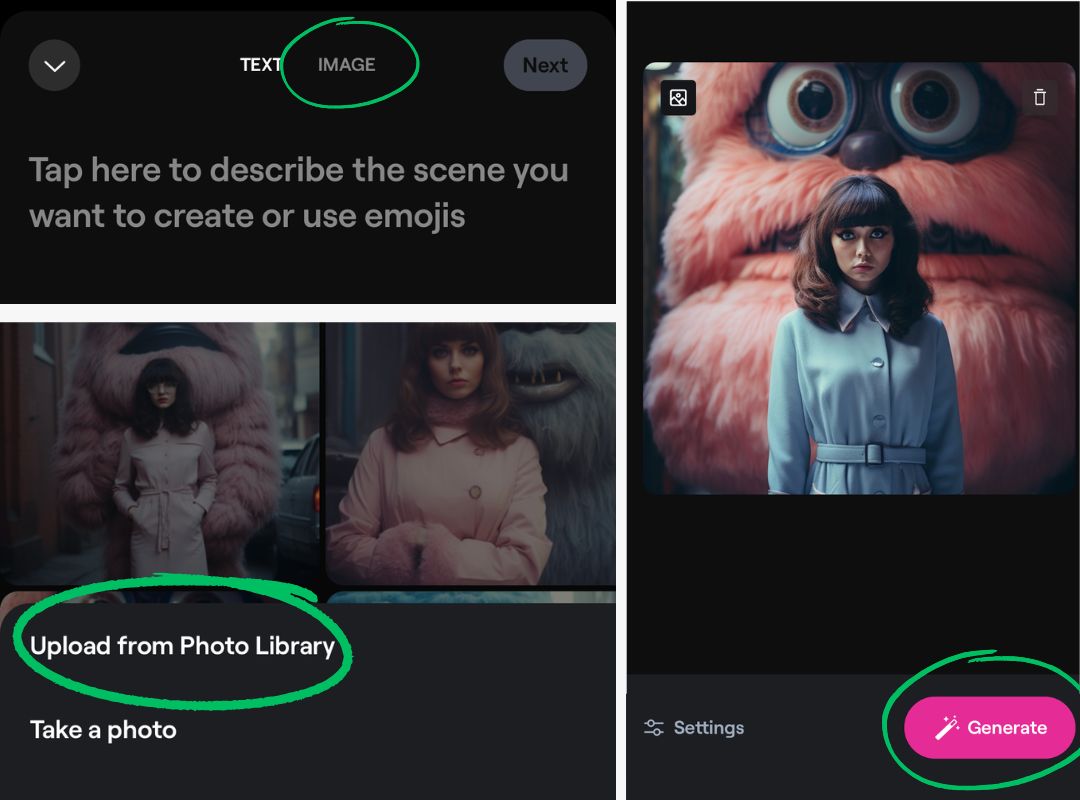The image size is (1080, 800).
Task: Select thumbnail of woman hugged by pink monster
Action: [x=160, y=455]
